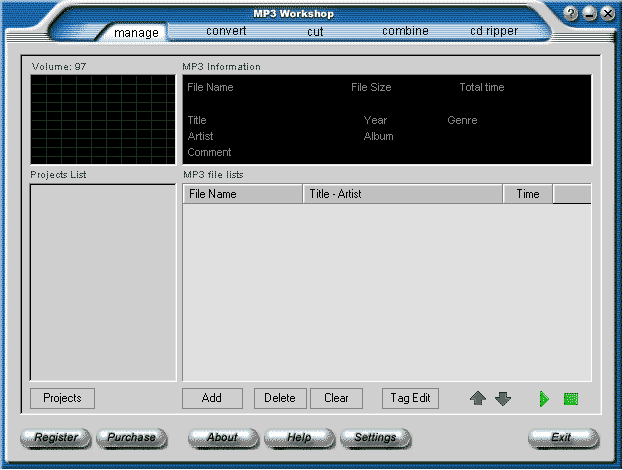
Task: Sort list by File Name column header
Action: (x=242, y=194)
